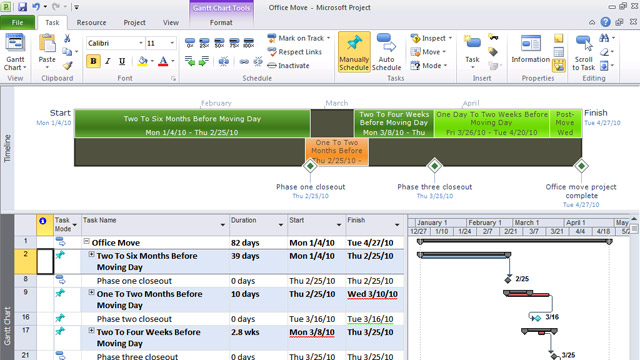Image resolution: width=640 pixels, height=360 pixels.
Task: Click the Fill down icon in Editing
Action: (x=604, y=65)
